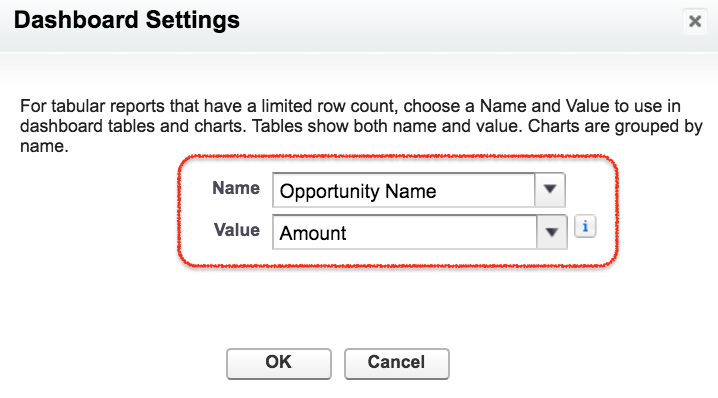Select the 'Opportunity Name' text in the Name box

coord(358,191)
